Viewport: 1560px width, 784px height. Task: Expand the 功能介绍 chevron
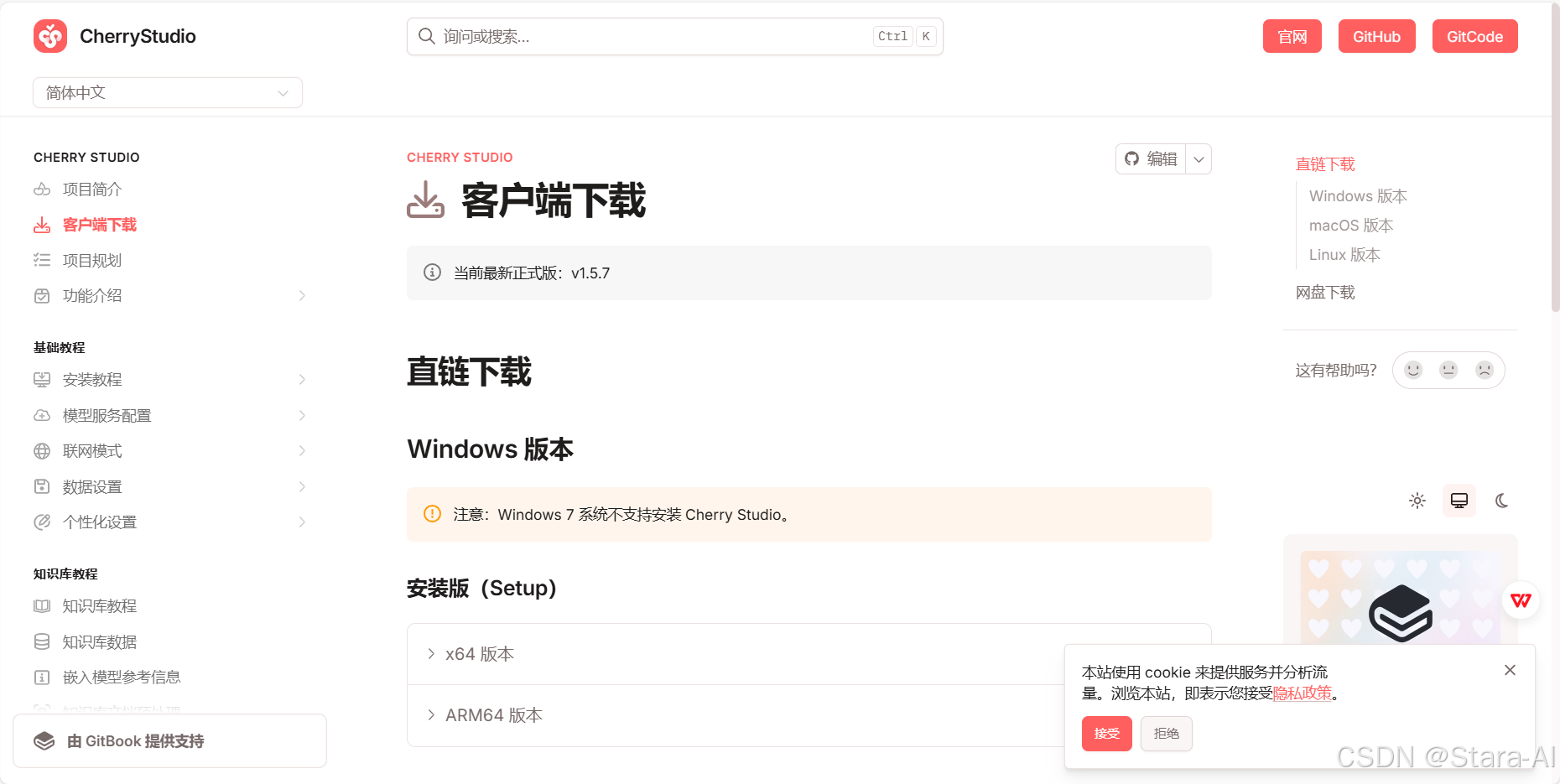pos(302,296)
